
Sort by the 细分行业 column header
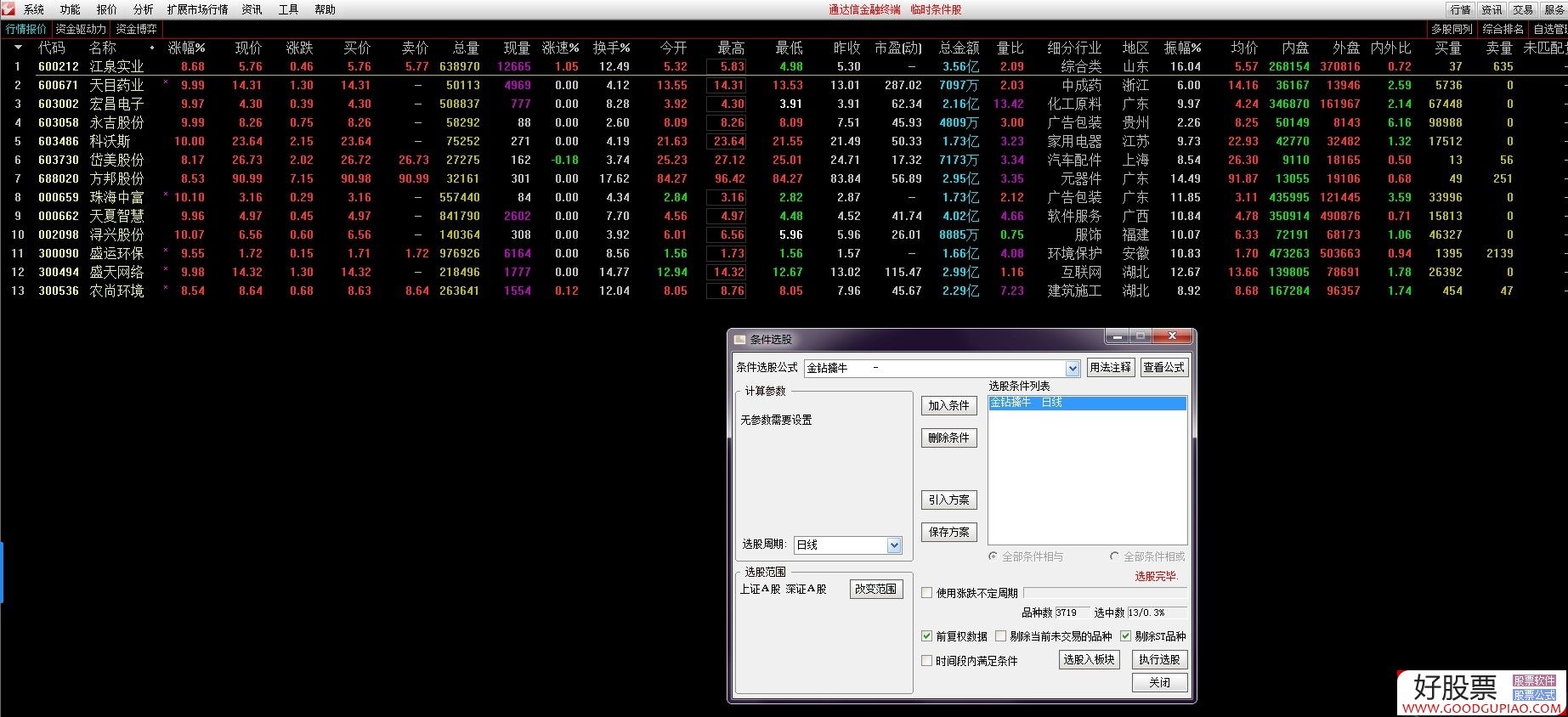click(1074, 48)
